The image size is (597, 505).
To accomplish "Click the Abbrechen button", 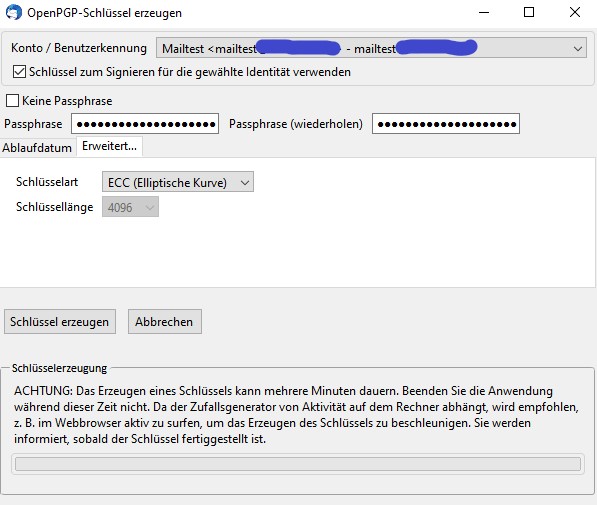I will 164,321.
